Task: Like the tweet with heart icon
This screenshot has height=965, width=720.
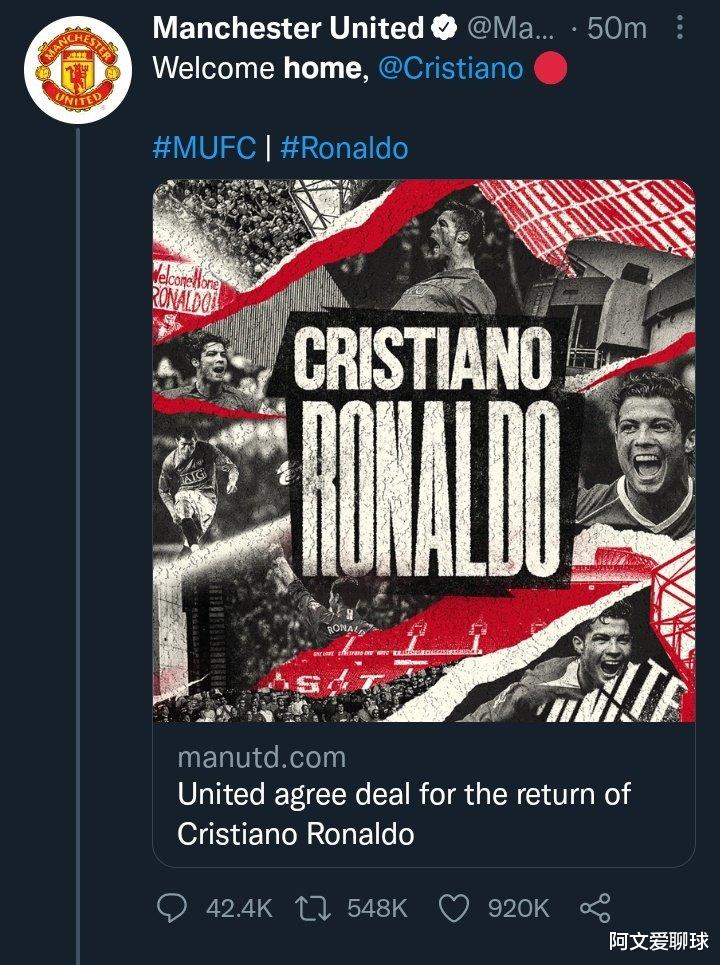Action: point(454,908)
